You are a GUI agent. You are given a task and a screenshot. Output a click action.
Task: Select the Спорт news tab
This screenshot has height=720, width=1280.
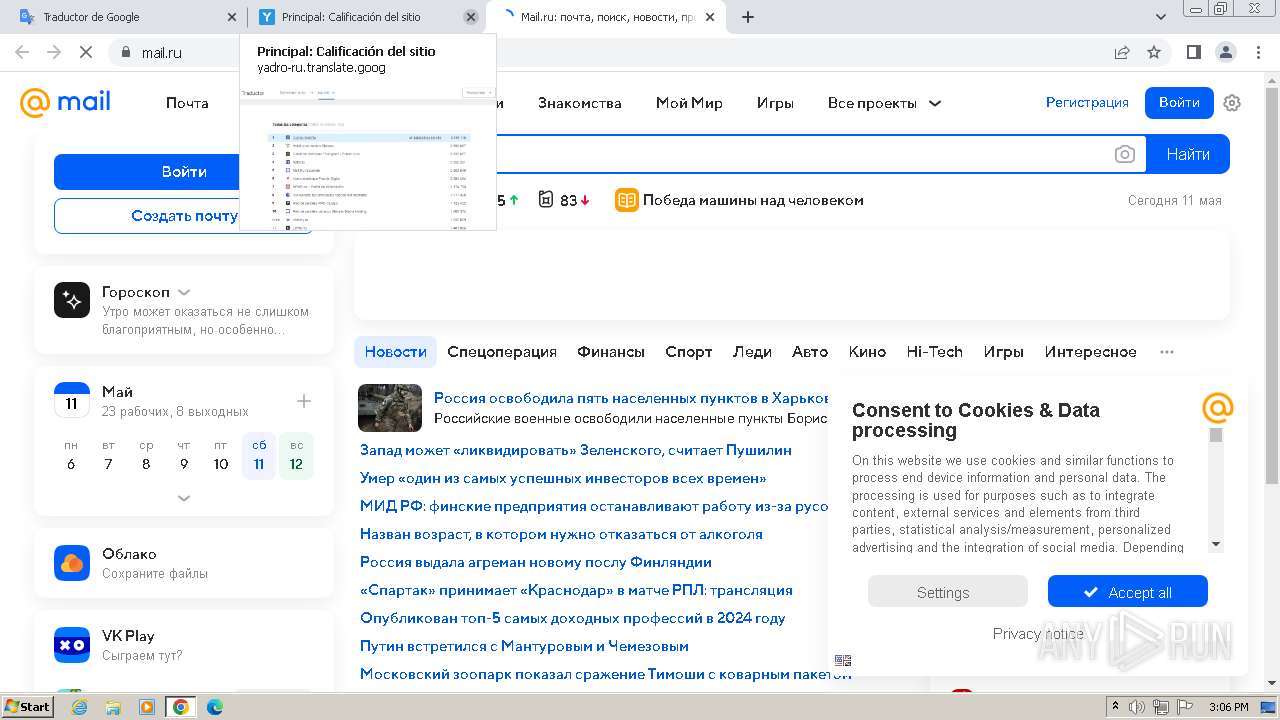point(689,352)
